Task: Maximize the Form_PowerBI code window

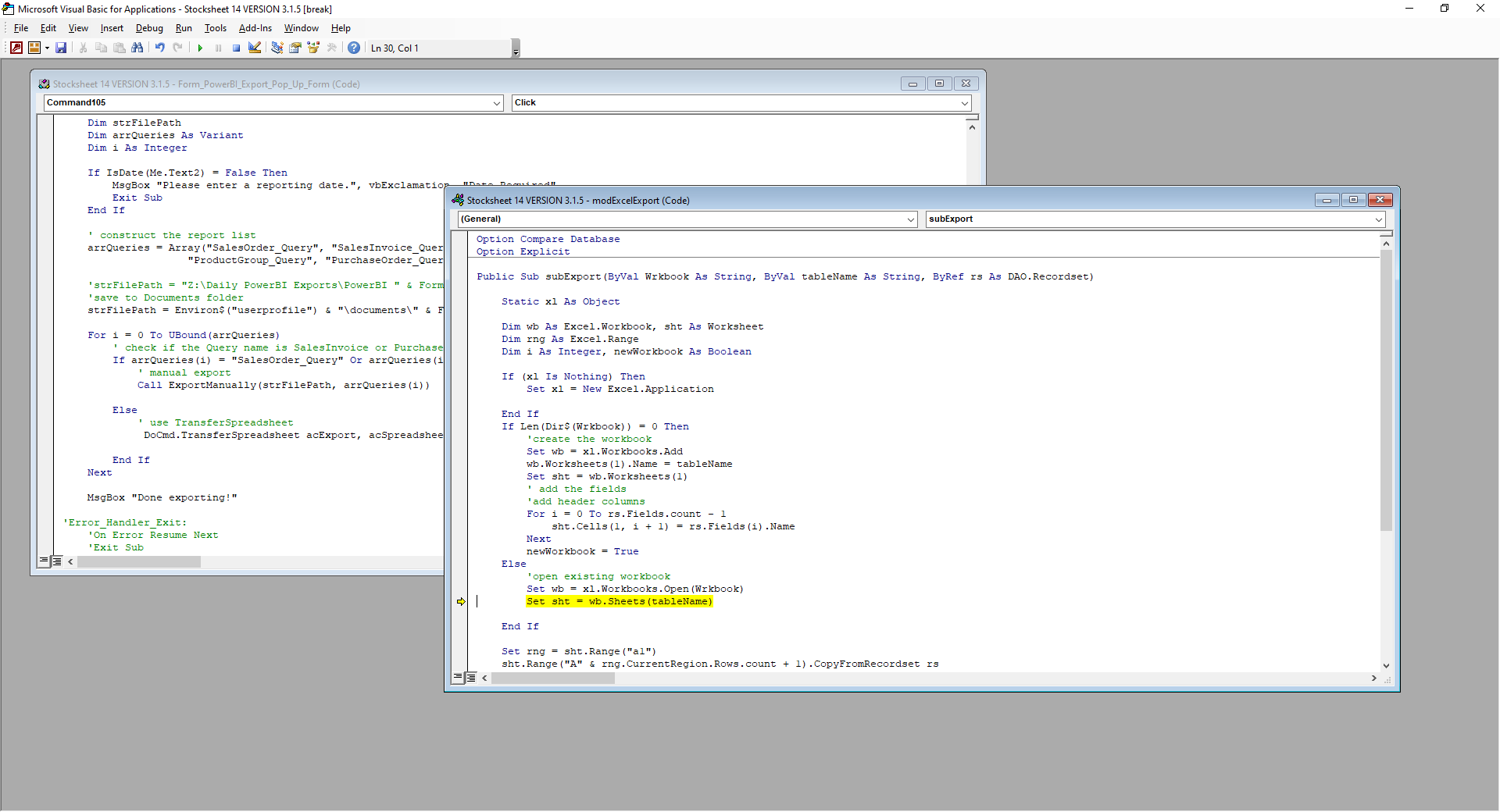Action: pyautogui.click(x=939, y=84)
